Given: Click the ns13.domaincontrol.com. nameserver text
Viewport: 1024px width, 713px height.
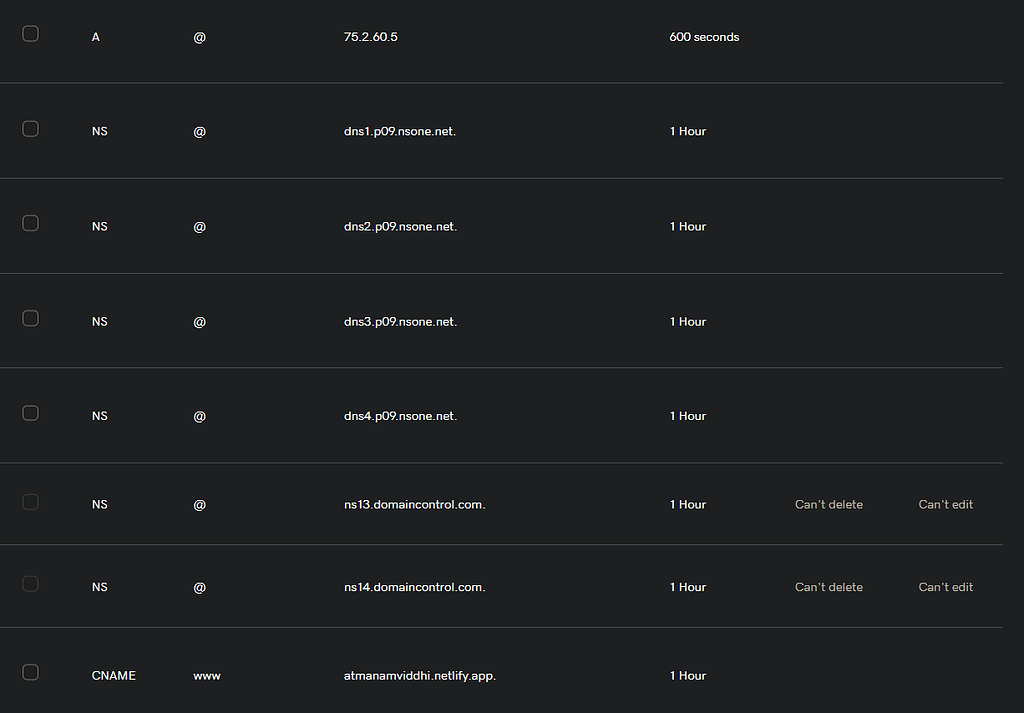Looking at the screenshot, I should click(414, 505).
